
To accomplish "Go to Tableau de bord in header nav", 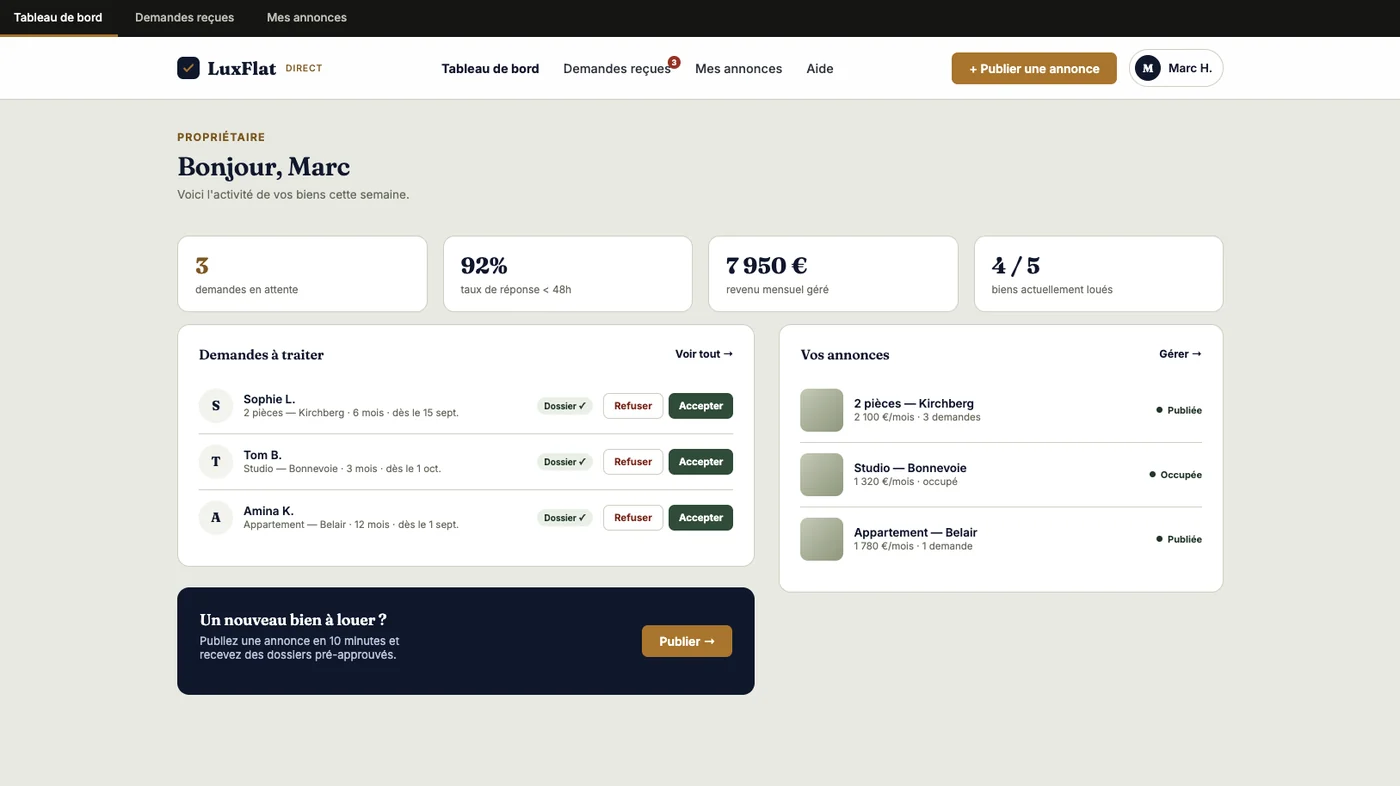I will click(490, 69).
